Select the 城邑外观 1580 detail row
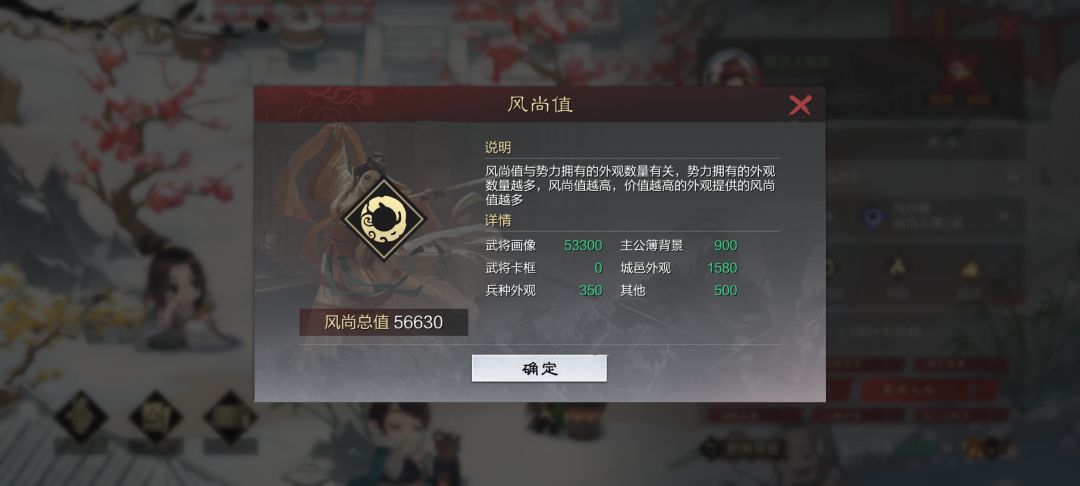Viewport: 1080px width, 486px height. coord(678,268)
